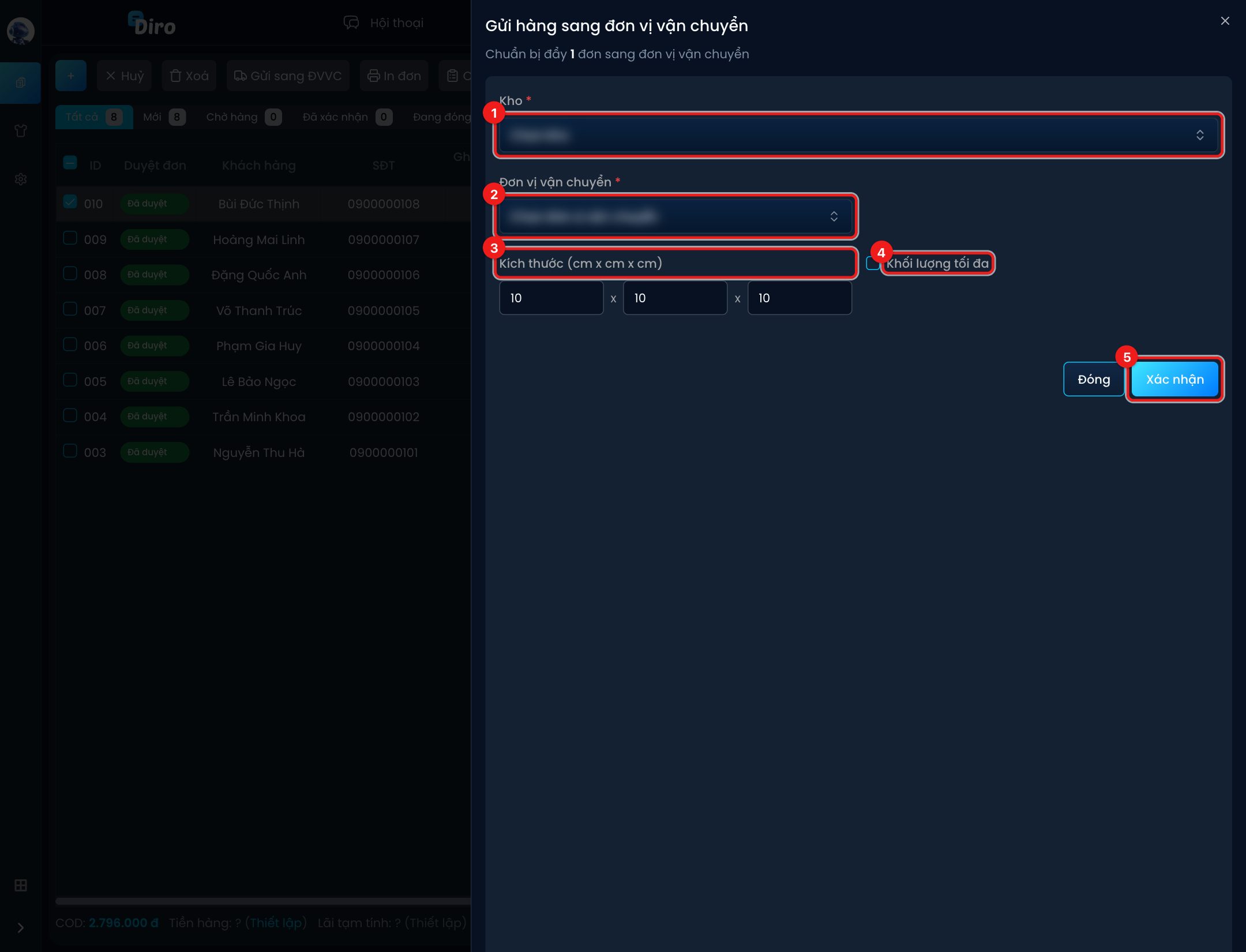Click the Đóng button
This screenshot has width=1246, height=952.
click(x=1094, y=379)
